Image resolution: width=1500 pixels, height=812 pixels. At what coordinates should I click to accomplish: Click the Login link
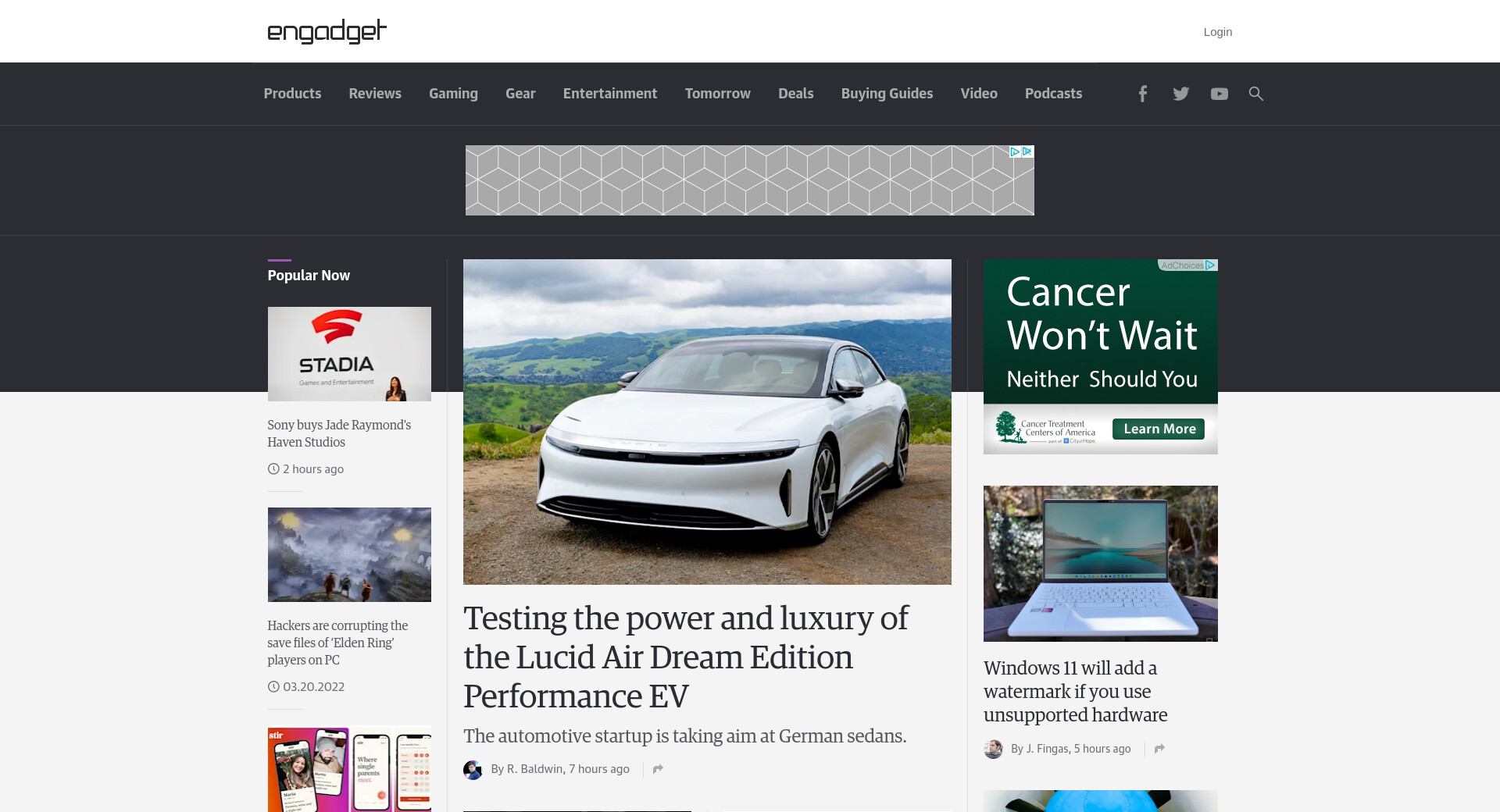pyautogui.click(x=1217, y=32)
